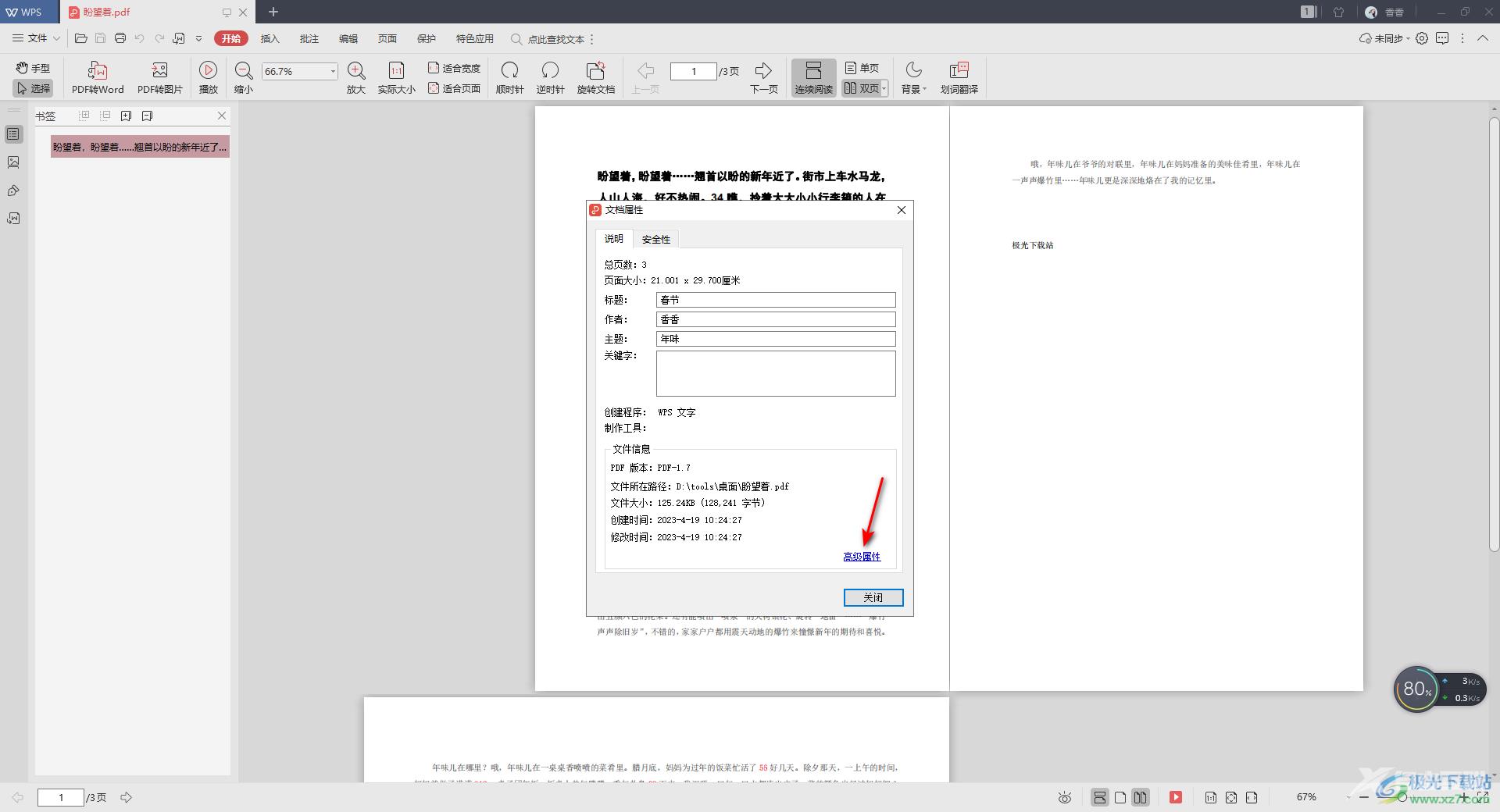Open the sync status (未同步) dropdown
Viewport: 1500px width, 812px height.
1384,38
